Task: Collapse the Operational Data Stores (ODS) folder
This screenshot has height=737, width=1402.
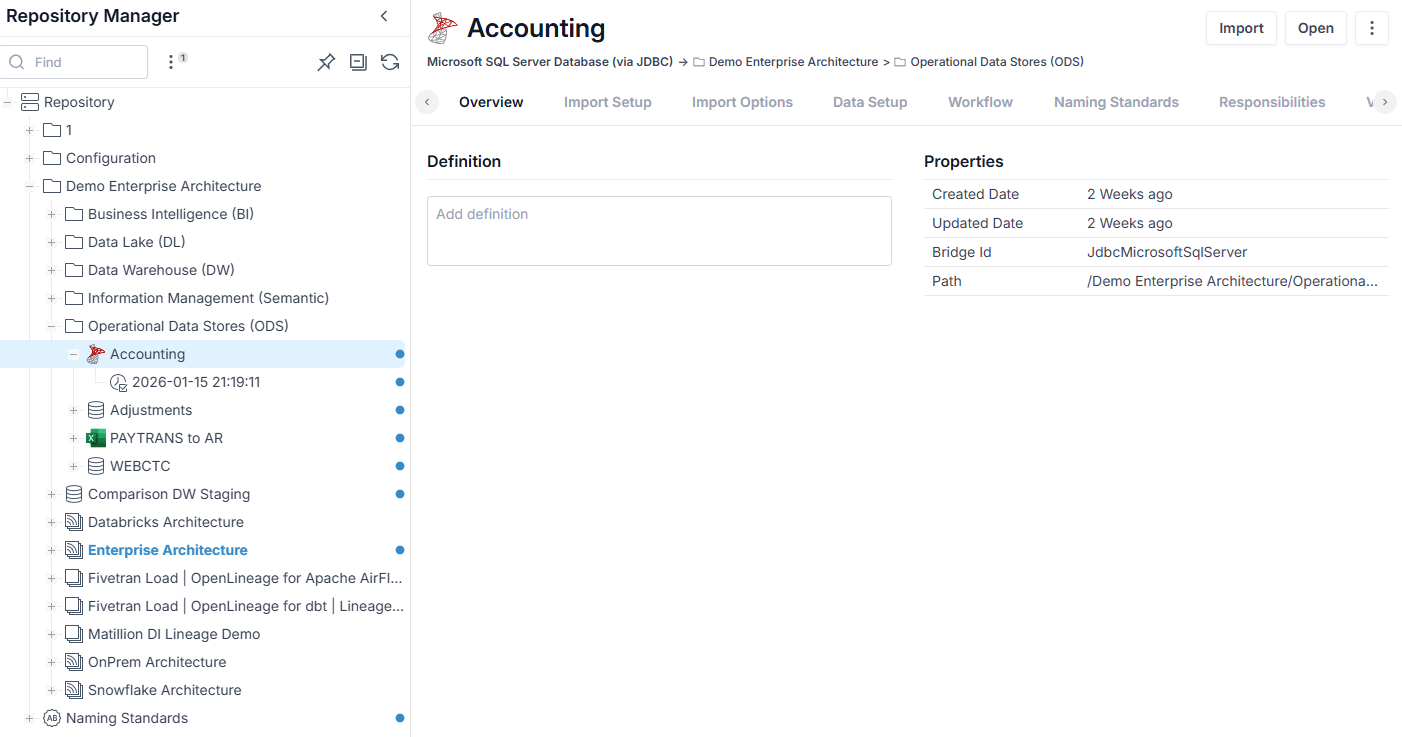Action: pyautogui.click(x=51, y=326)
